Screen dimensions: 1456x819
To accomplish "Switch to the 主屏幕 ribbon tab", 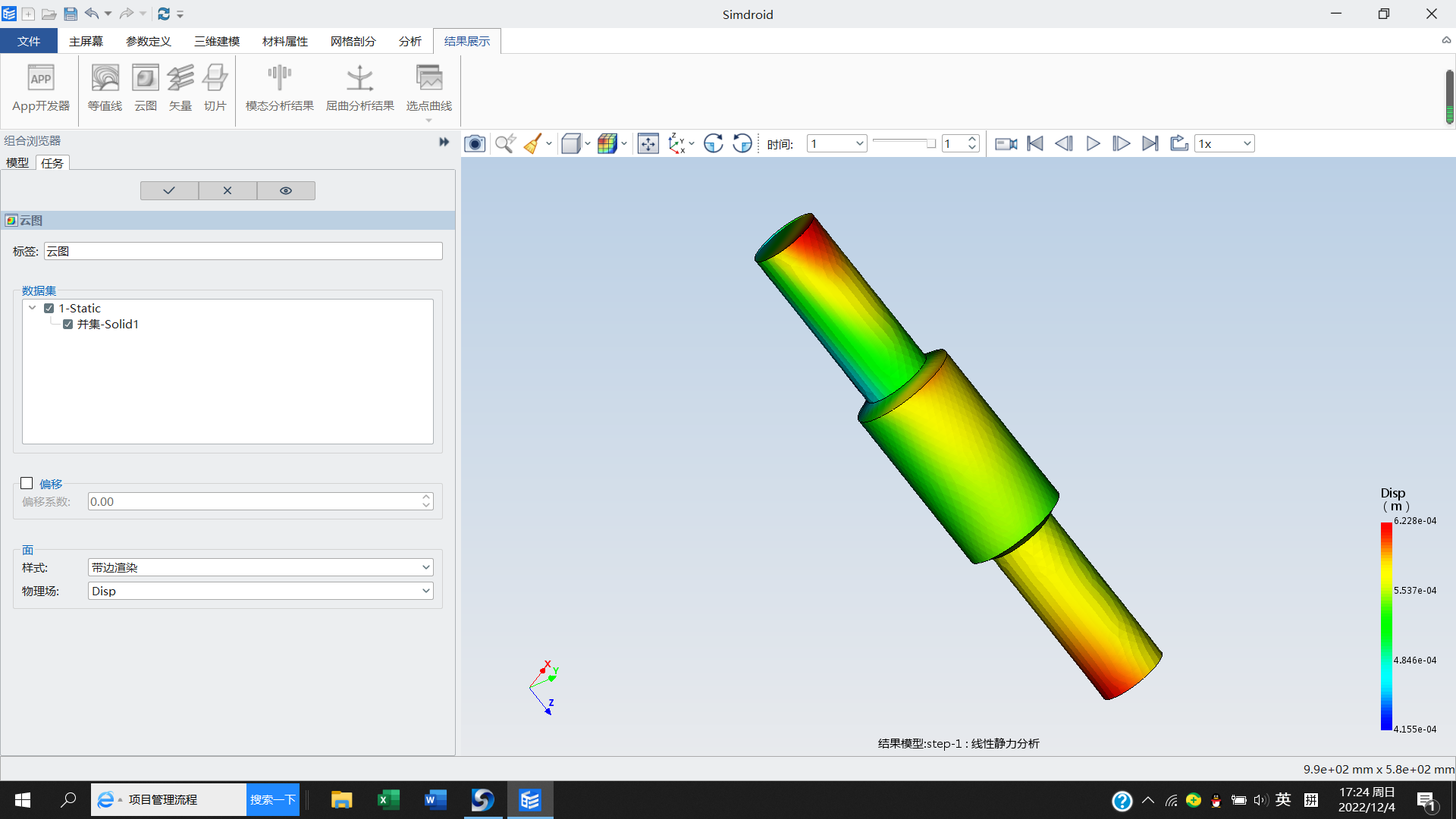I will (x=86, y=41).
